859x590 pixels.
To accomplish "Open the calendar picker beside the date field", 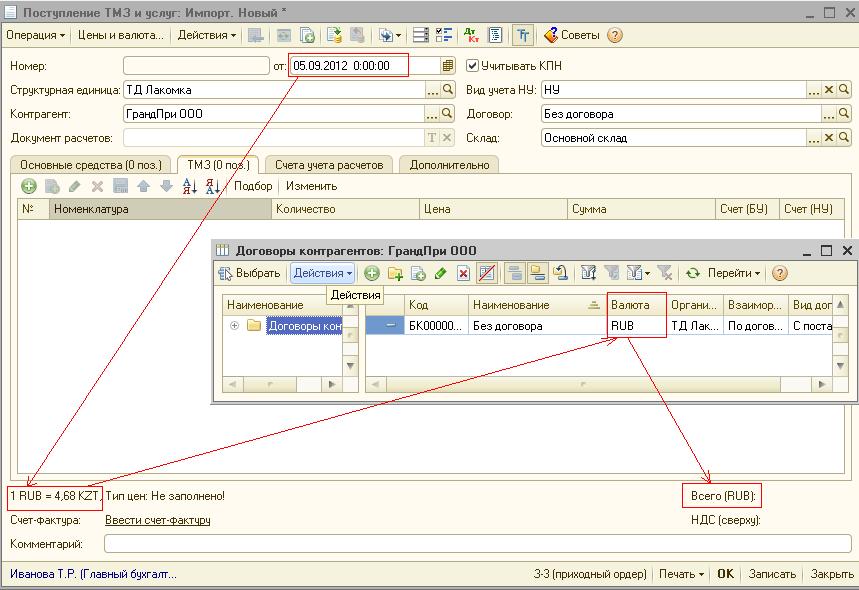I will click(x=447, y=66).
